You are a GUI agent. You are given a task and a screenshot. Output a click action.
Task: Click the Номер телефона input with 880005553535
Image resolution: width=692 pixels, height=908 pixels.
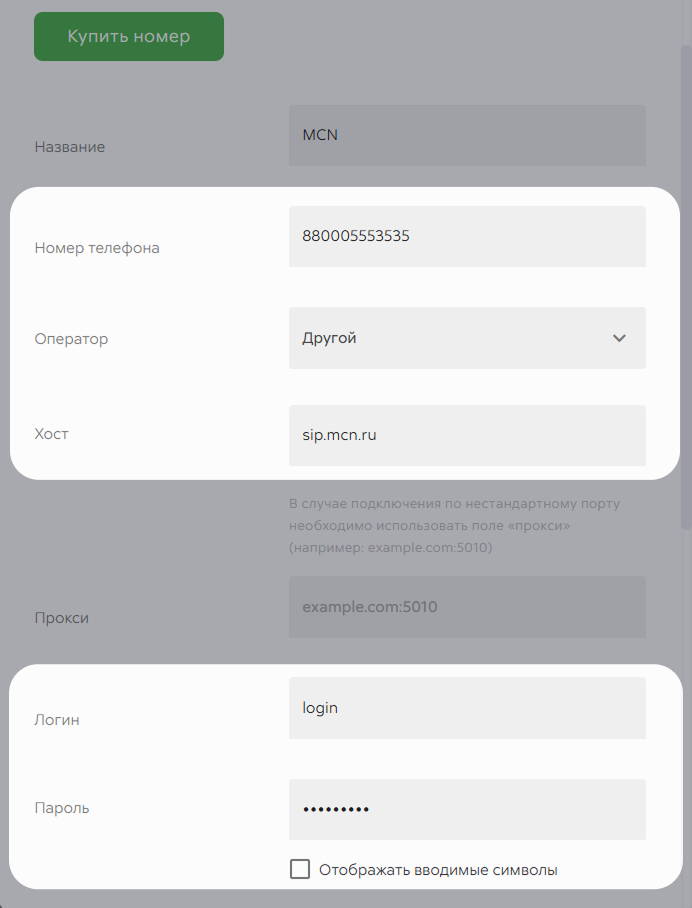(x=467, y=236)
